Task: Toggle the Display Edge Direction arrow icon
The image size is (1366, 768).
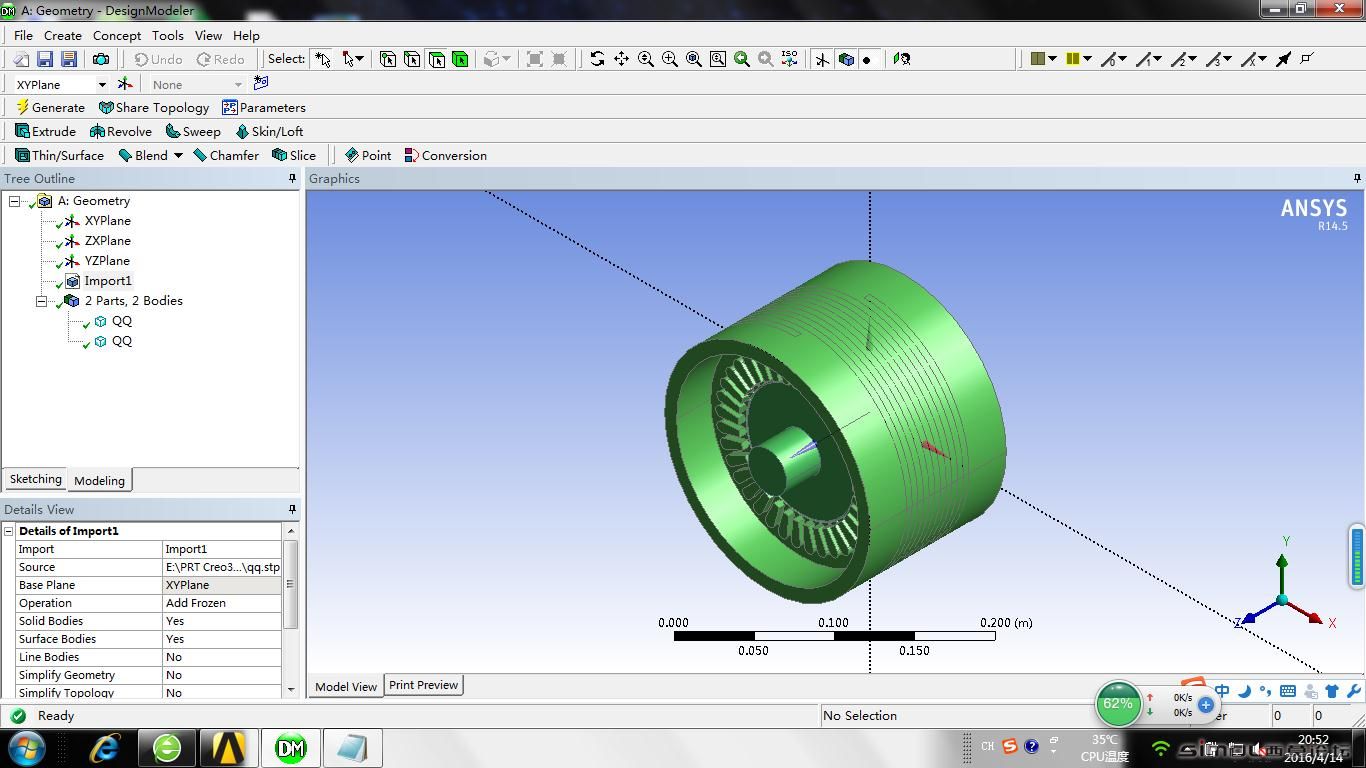Action: pyautogui.click(x=1284, y=59)
